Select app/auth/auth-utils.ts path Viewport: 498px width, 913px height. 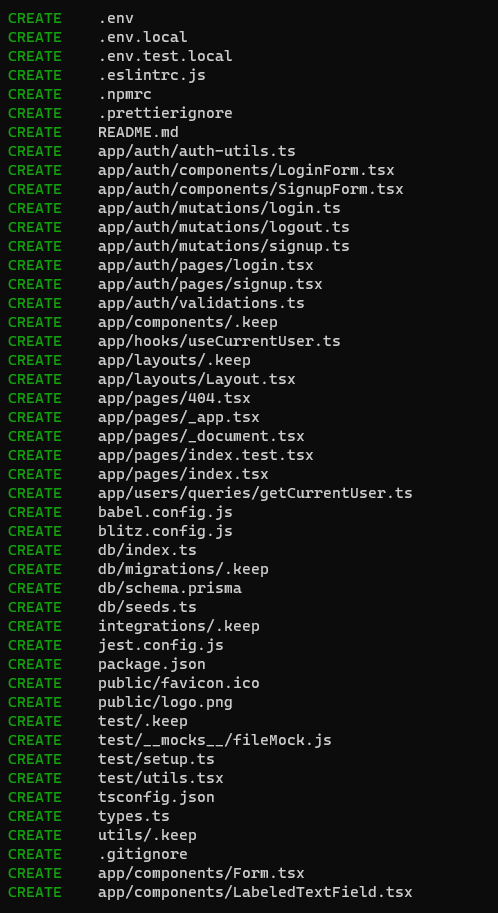197,151
